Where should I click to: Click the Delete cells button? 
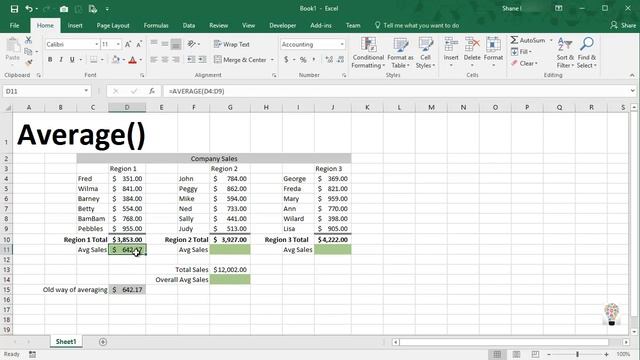point(472,52)
